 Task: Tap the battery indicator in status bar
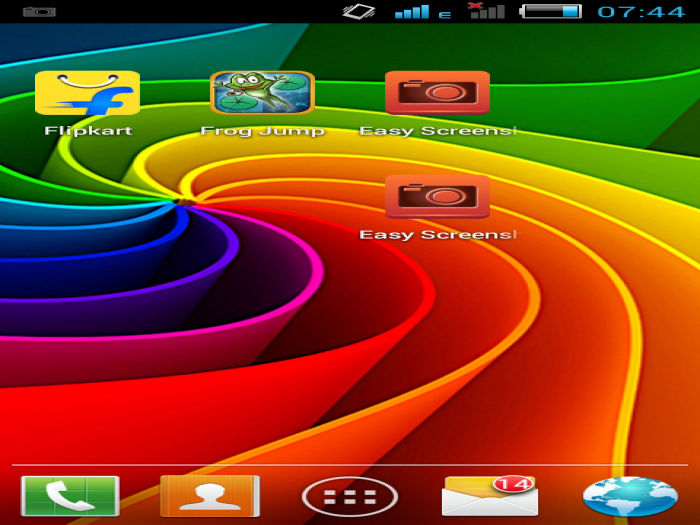point(551,12)
